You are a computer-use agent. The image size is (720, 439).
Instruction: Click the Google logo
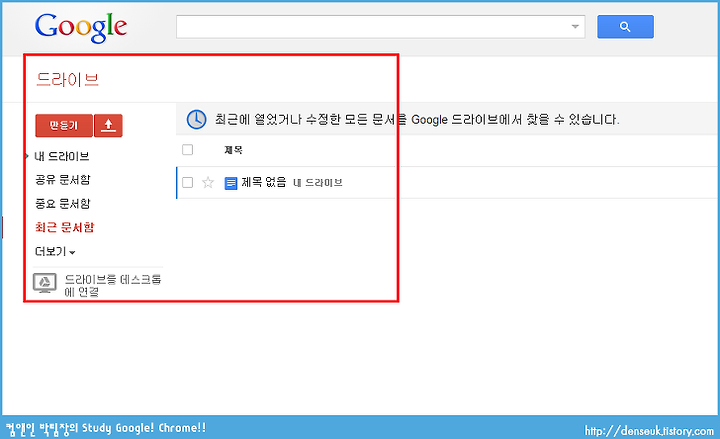point(81,28)
